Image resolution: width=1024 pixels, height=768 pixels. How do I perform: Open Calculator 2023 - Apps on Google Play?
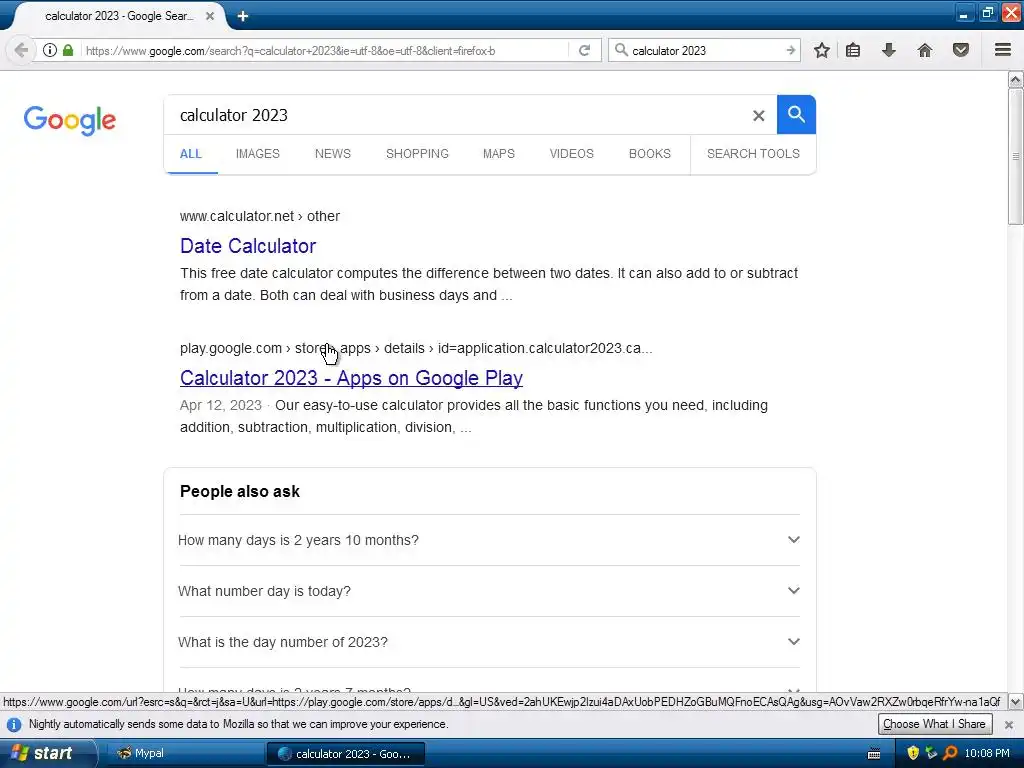[x=351, y=378]
